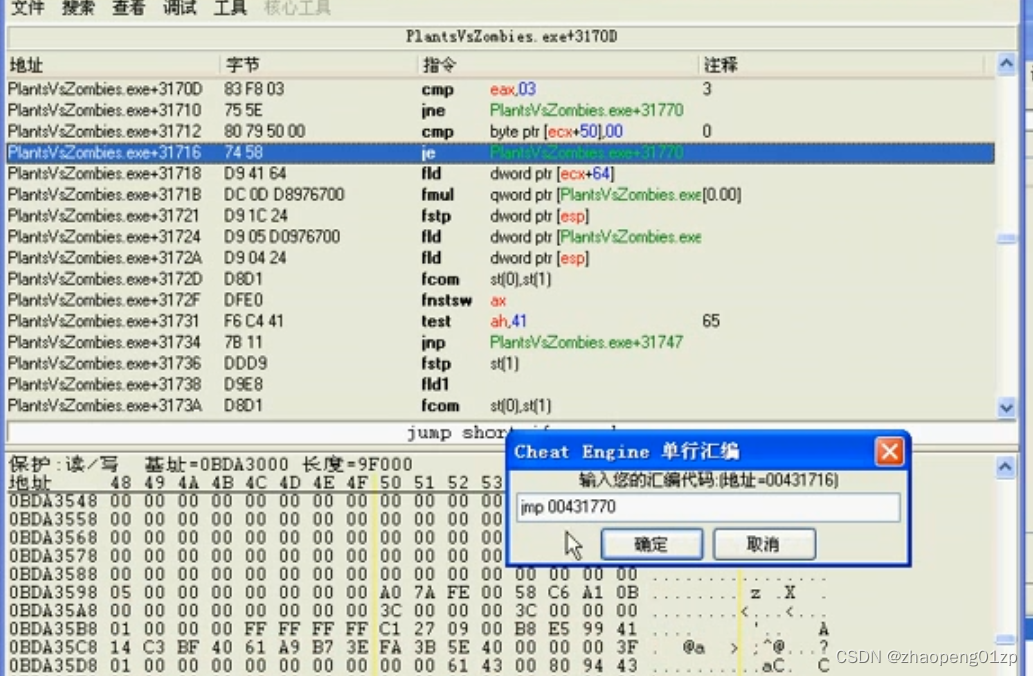Image resolution: width=1033 pixels, height=676 pixels.
Task: Select the fcom row at +3173A
Action: click(x=500, y=405)
